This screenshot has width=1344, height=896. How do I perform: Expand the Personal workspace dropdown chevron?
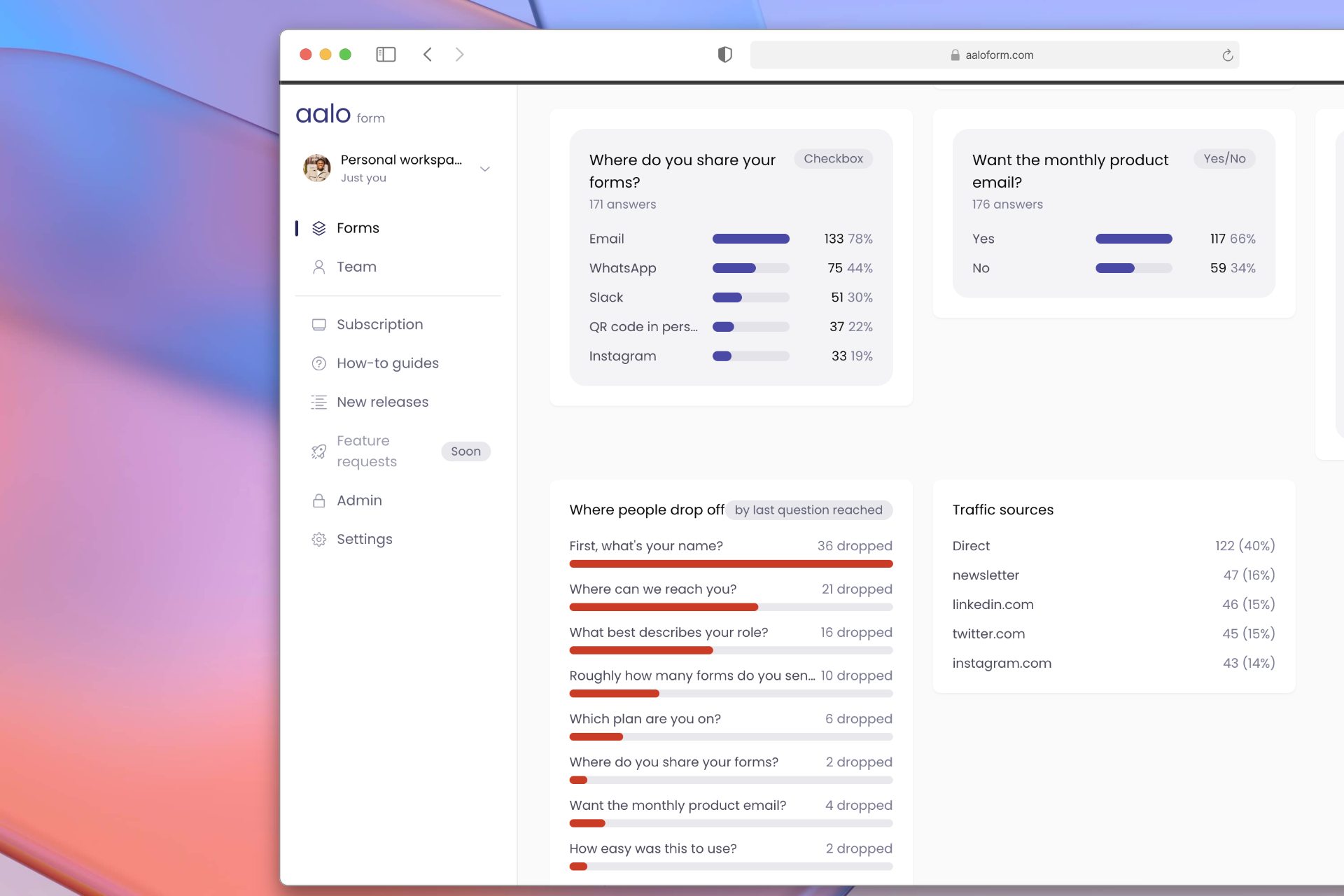point(484,169)
